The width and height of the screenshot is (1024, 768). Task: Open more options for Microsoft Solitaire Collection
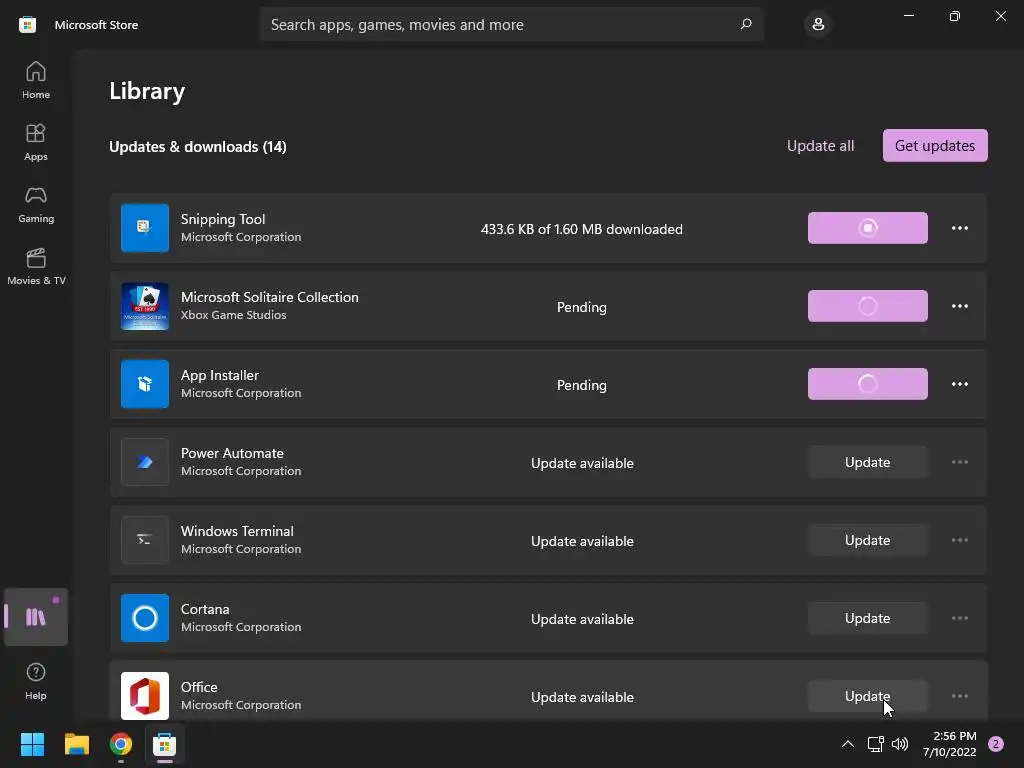click(960, 306)
